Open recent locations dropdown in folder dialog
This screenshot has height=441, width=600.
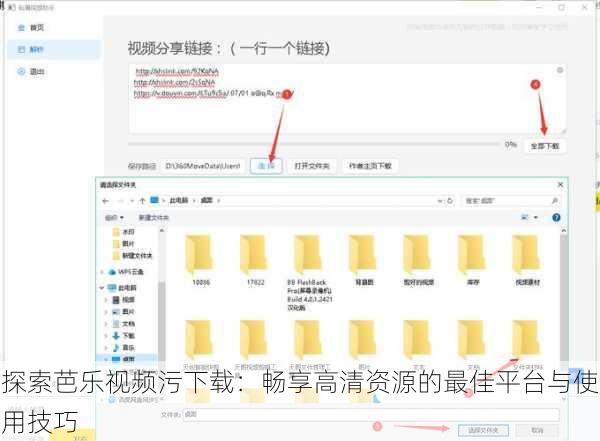132,201
